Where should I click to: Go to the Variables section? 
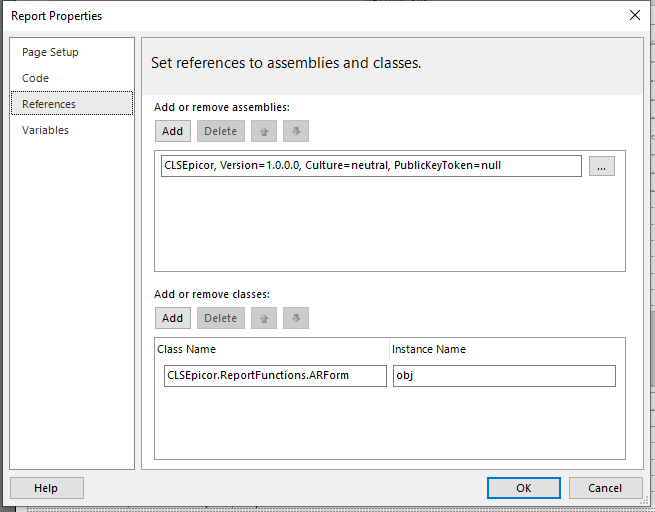tap(45, 130)
